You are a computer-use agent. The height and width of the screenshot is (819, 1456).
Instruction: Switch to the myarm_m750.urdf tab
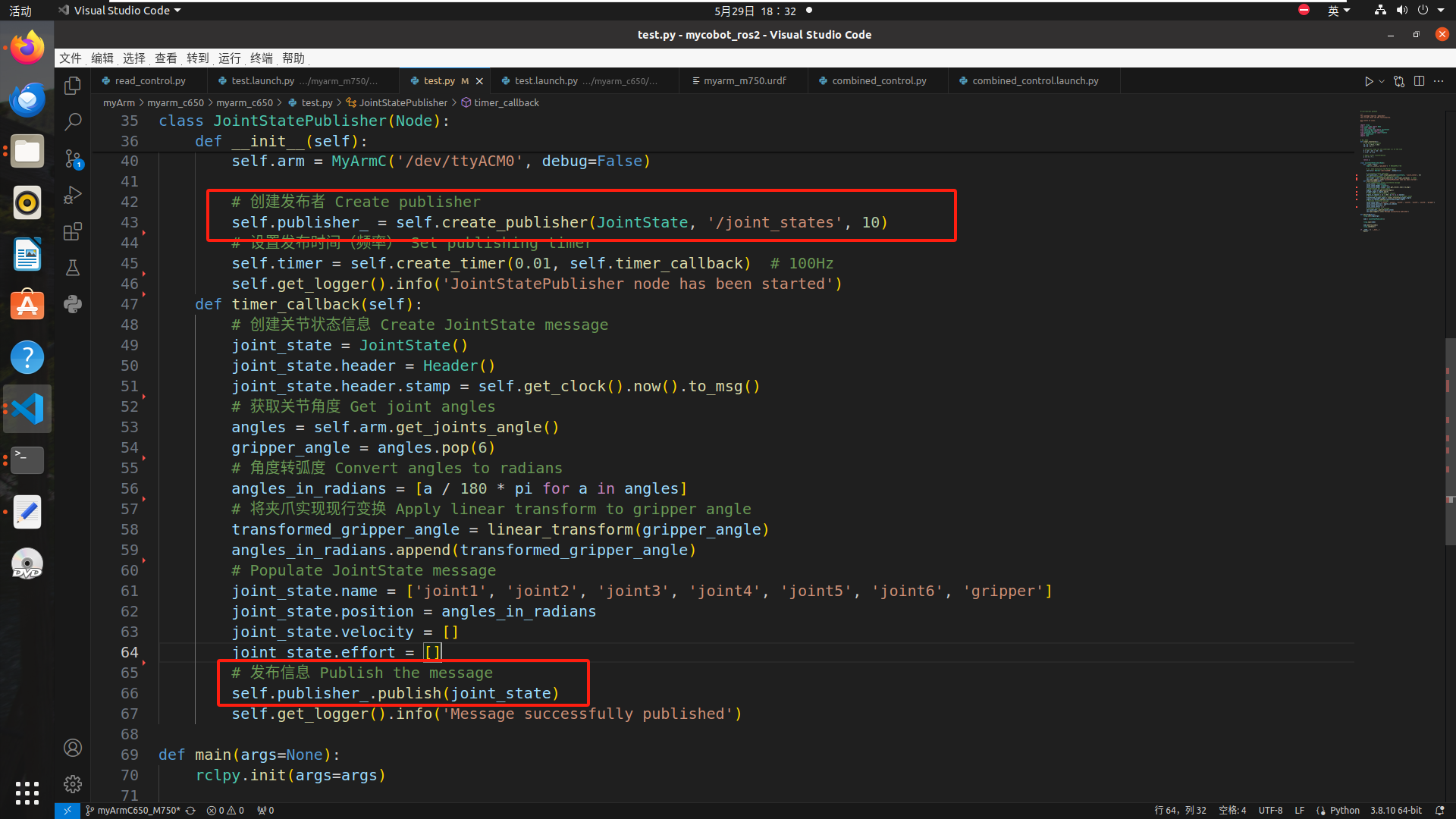click(x=744, y=81)
